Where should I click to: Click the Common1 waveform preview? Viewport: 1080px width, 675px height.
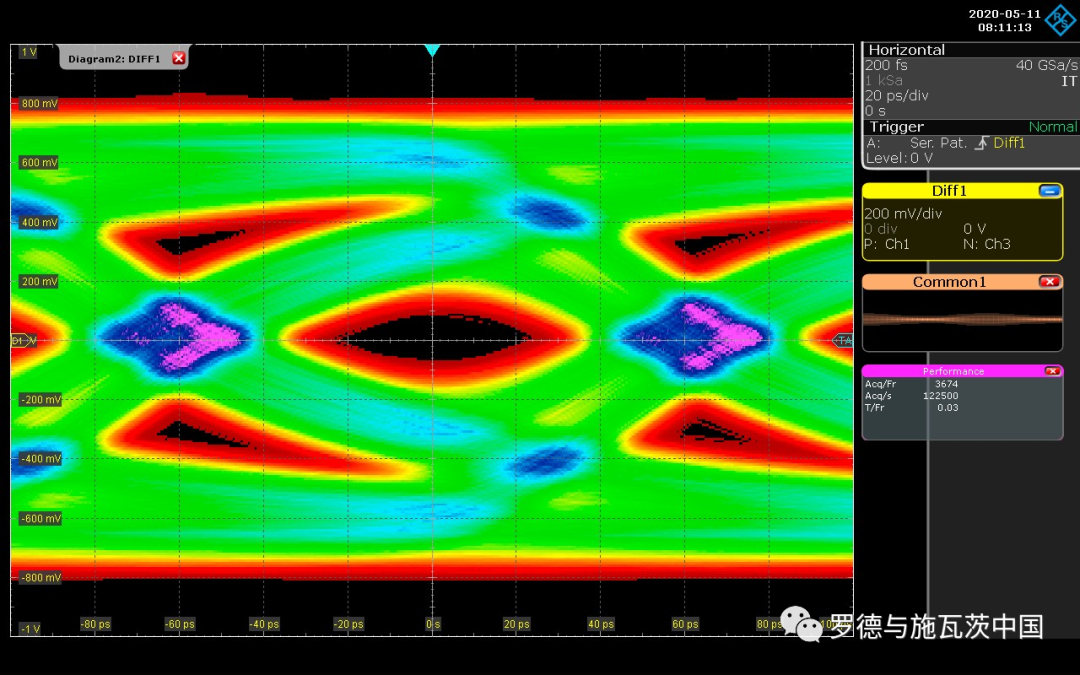tap(962, 320)
